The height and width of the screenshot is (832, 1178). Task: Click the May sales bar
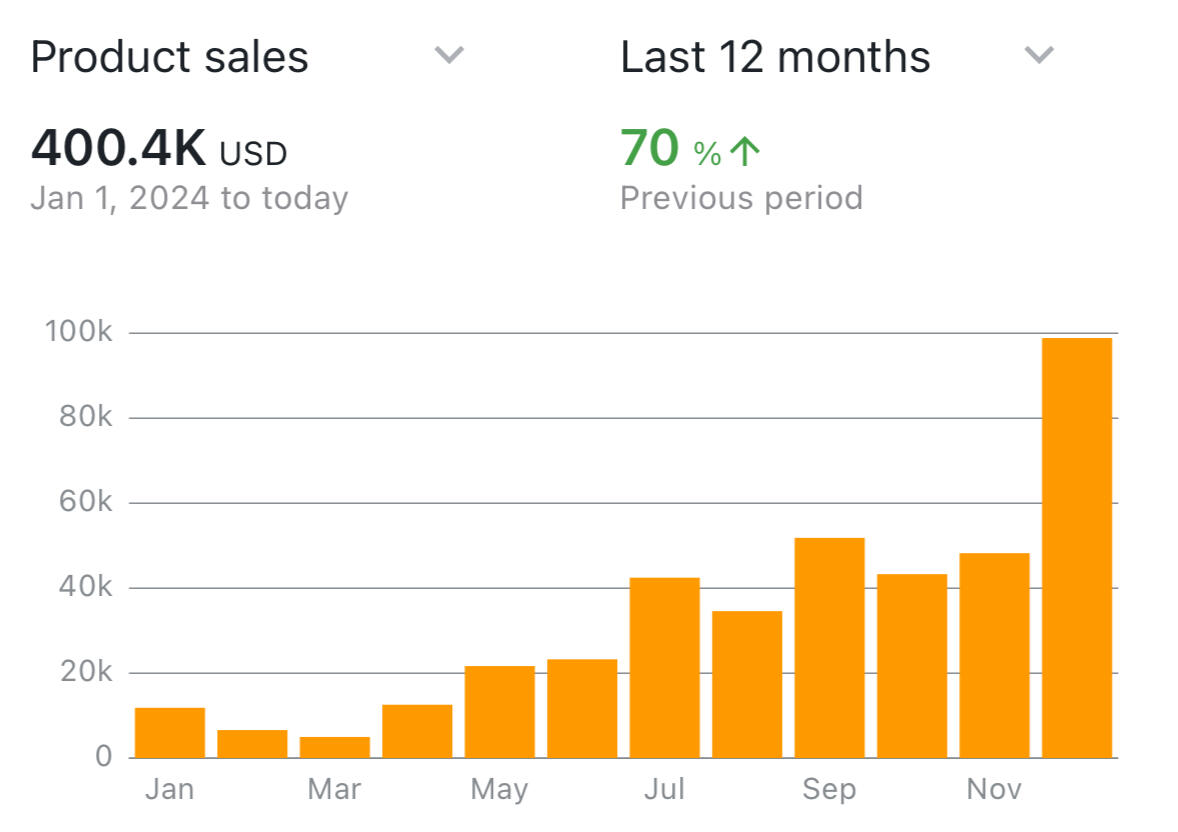pos(500,712)
